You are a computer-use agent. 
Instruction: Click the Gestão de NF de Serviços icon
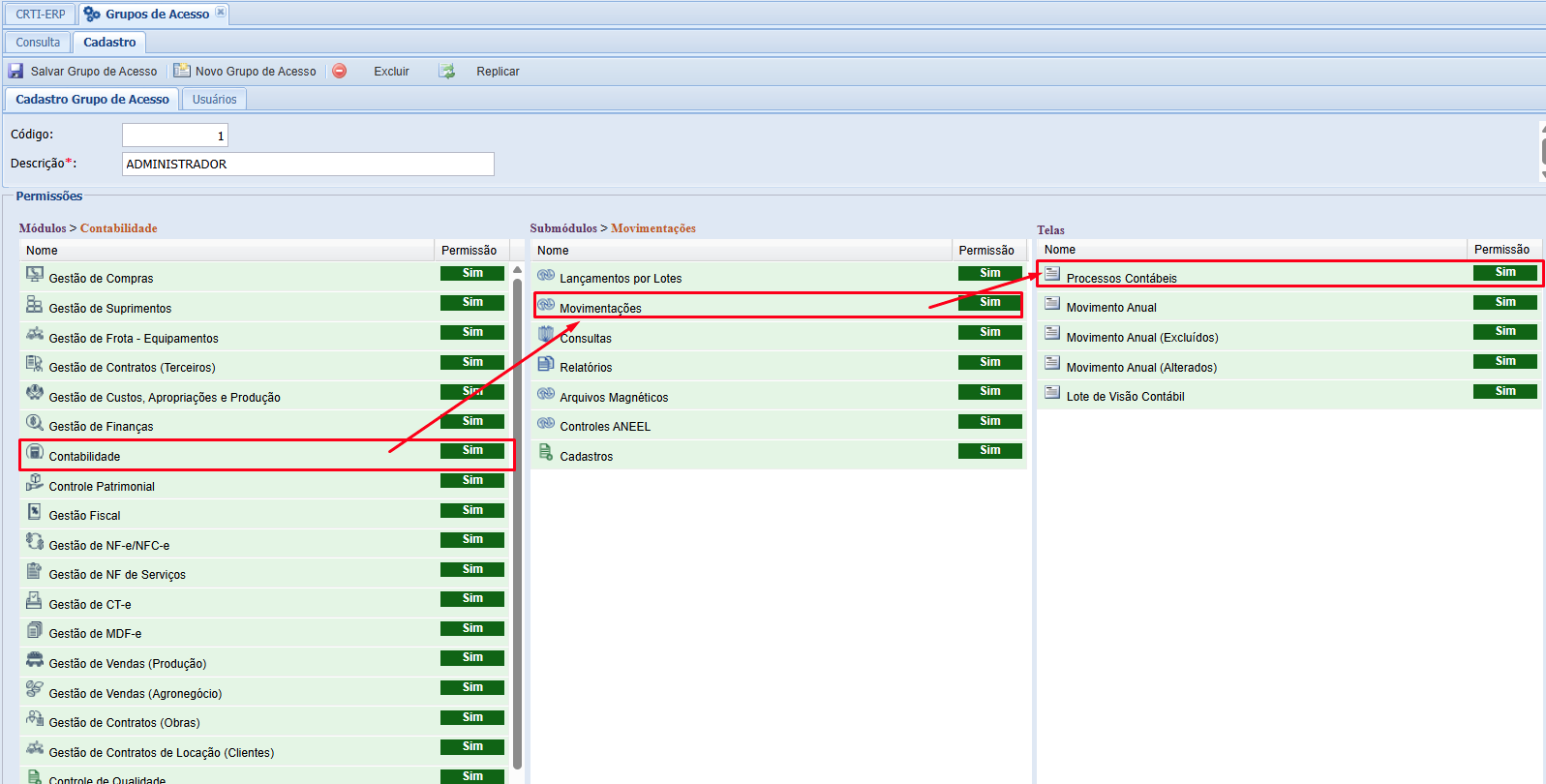coord(35,571)
